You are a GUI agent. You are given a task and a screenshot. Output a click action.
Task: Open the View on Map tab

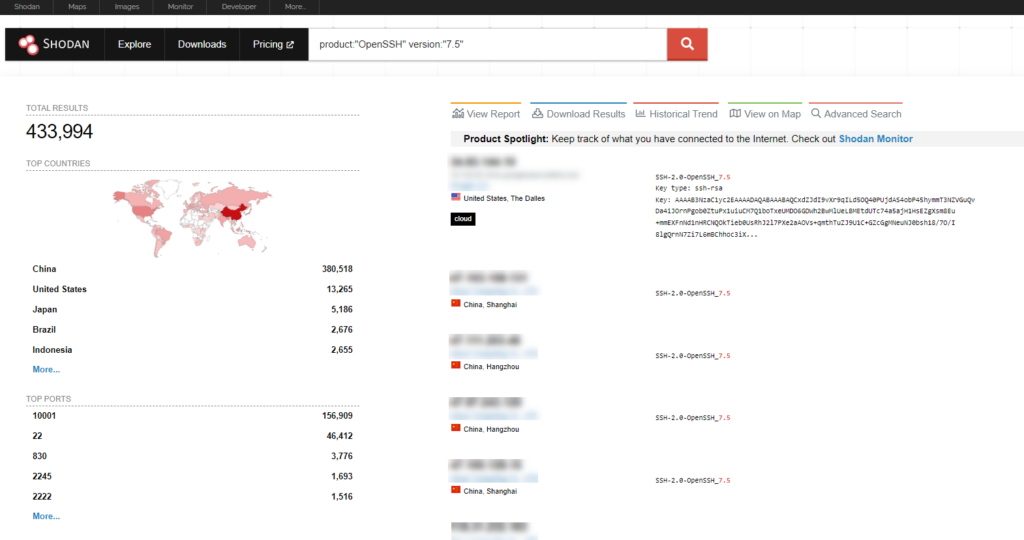(765, 114)
